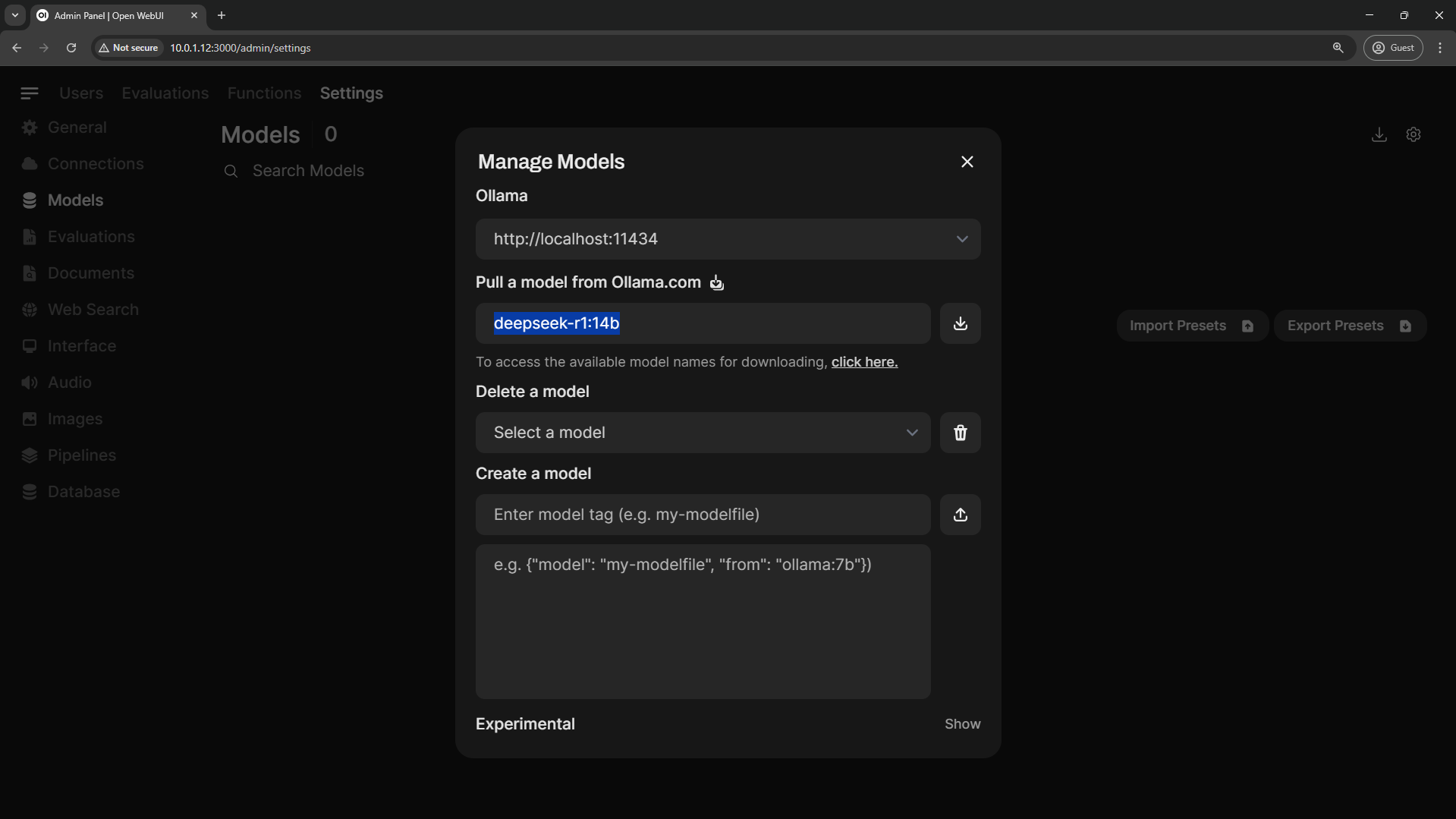Expand the Ollama URL dropdown
The height and width of the screenshot is (819, 1456).
[728, 239]
